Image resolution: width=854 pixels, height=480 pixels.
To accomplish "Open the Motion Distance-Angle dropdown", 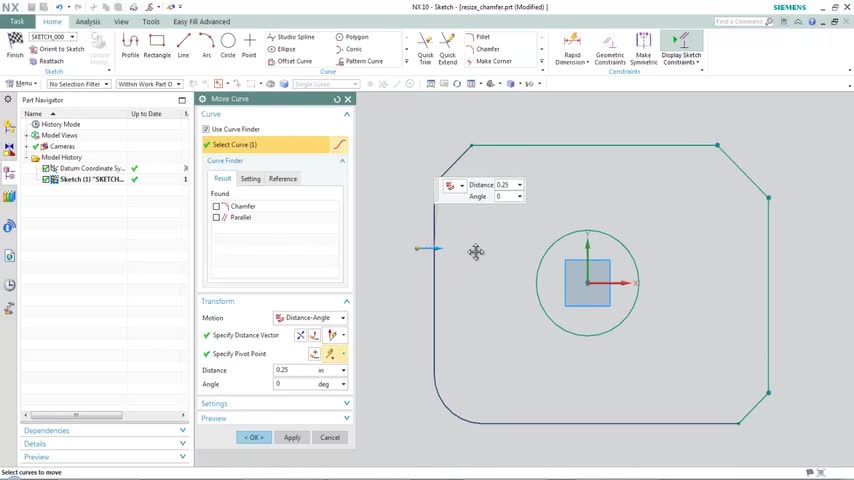I will pyautogui.click(x=310, y=318).
